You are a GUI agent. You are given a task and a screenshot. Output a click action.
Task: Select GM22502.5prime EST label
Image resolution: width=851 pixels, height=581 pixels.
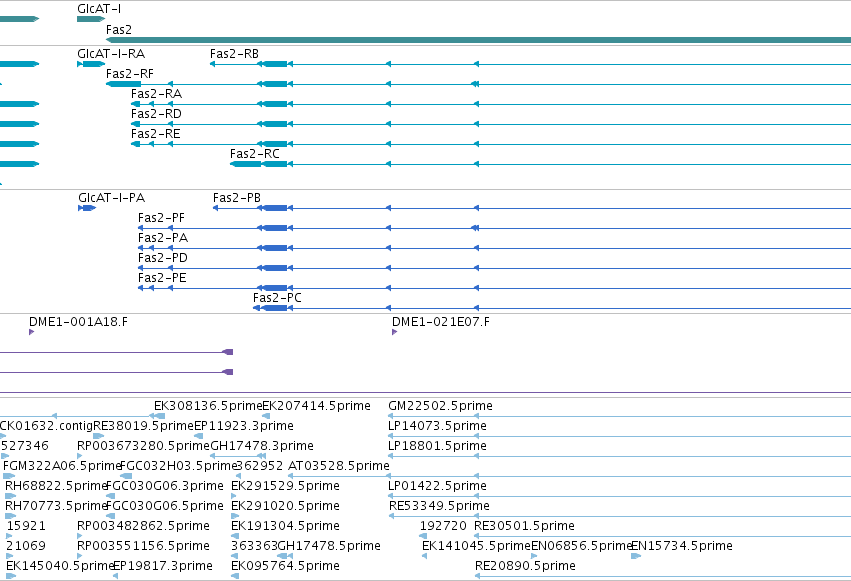[440, 406]
